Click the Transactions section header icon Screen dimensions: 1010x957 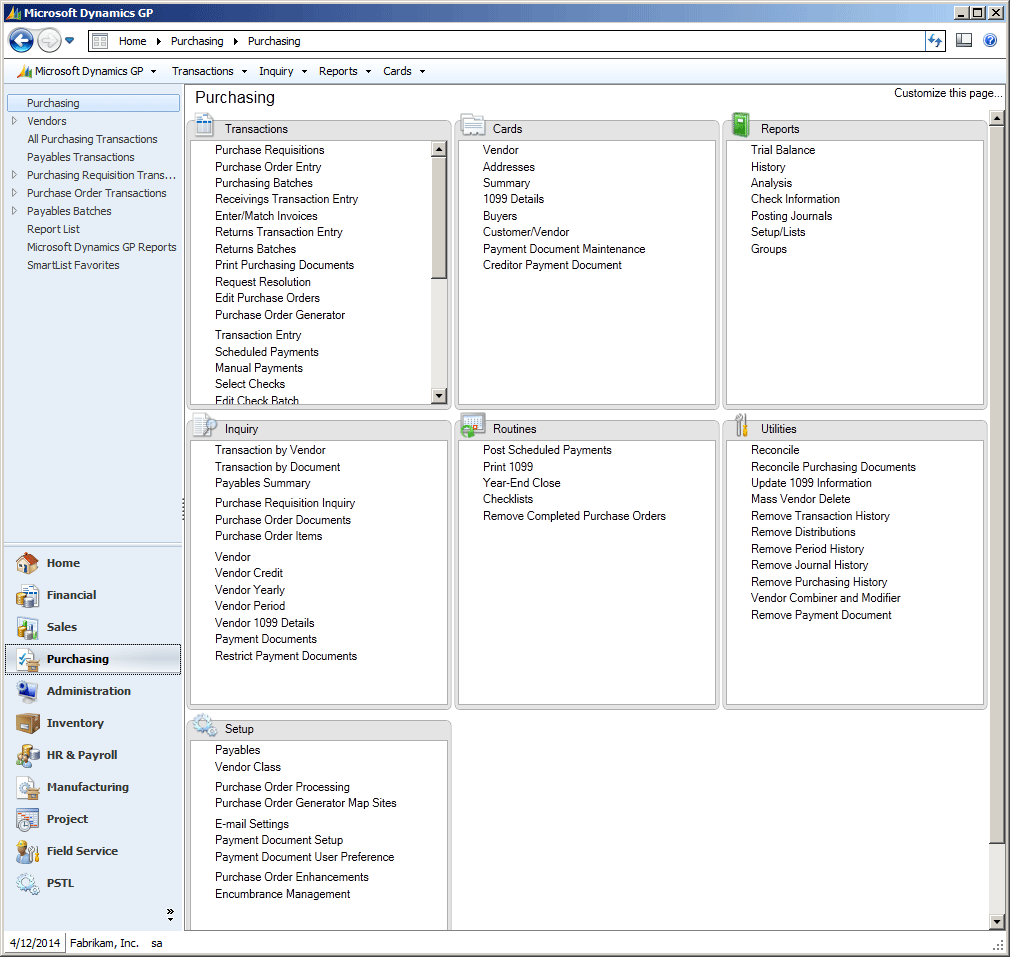click(x=204, y=125)
